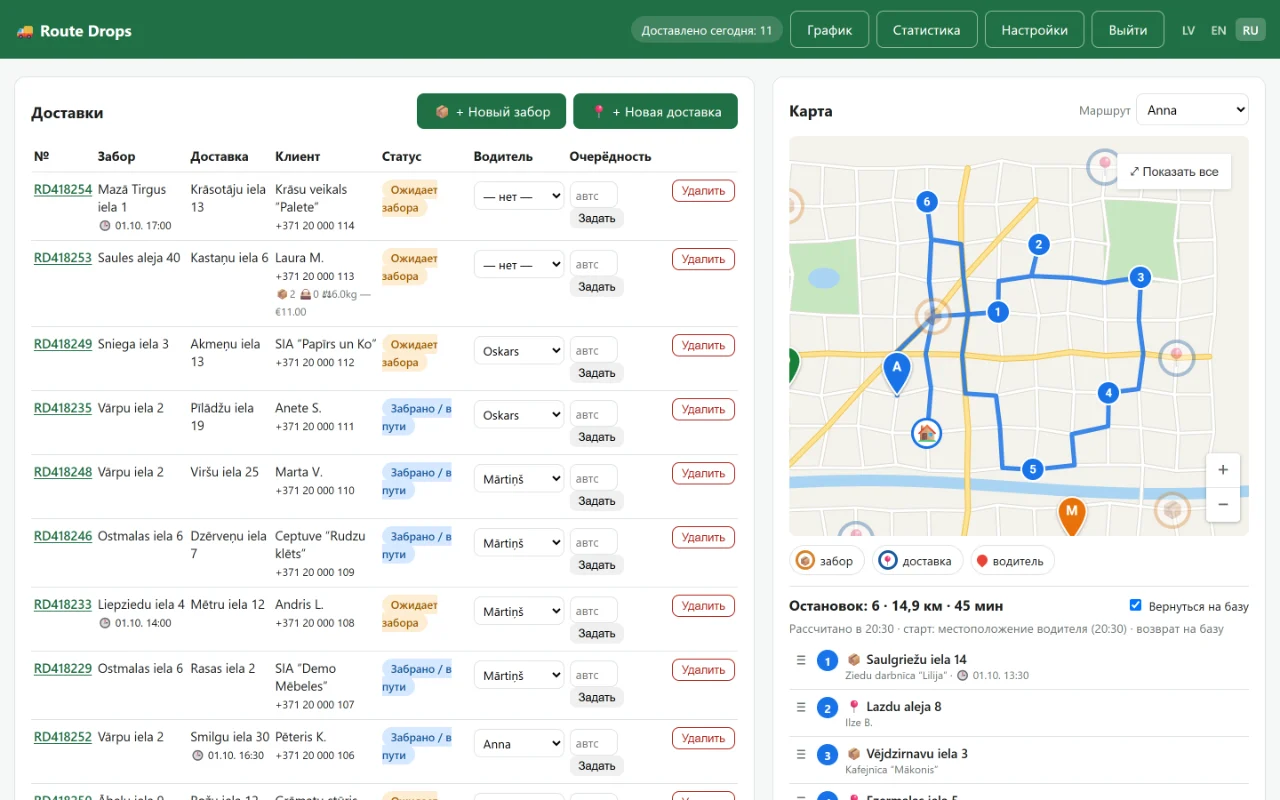Switch language to LV

click(x=1188, y=30)
